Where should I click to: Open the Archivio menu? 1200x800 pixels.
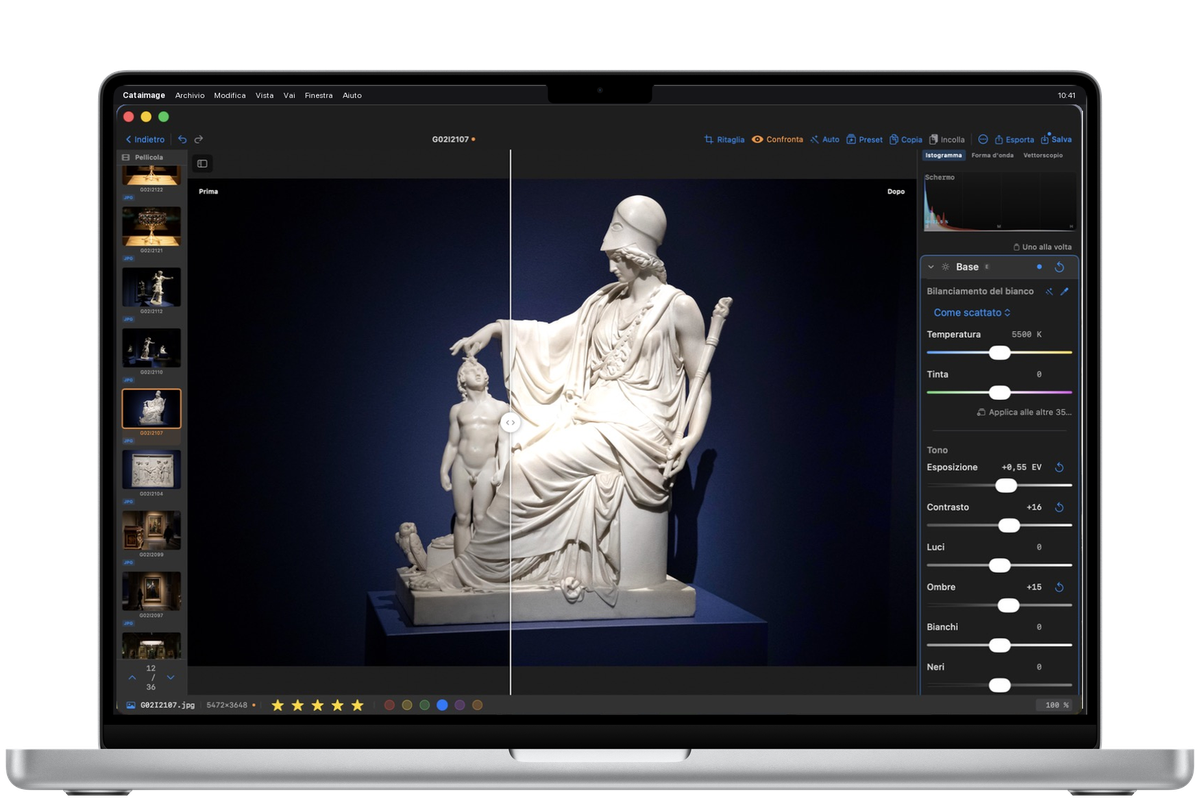[x=189, y=95]
